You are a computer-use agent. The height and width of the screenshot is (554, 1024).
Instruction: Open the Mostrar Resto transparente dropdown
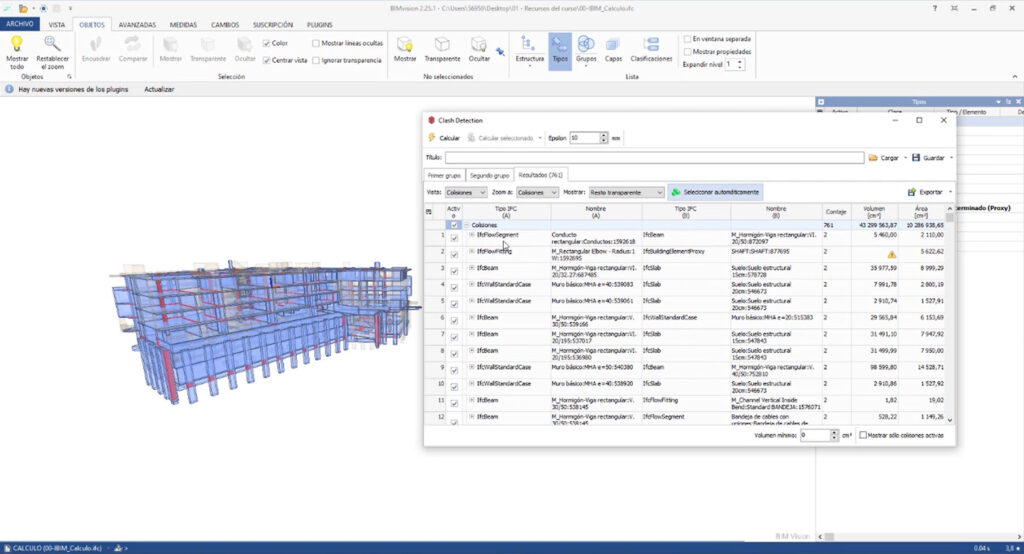[x=626, y=192]
